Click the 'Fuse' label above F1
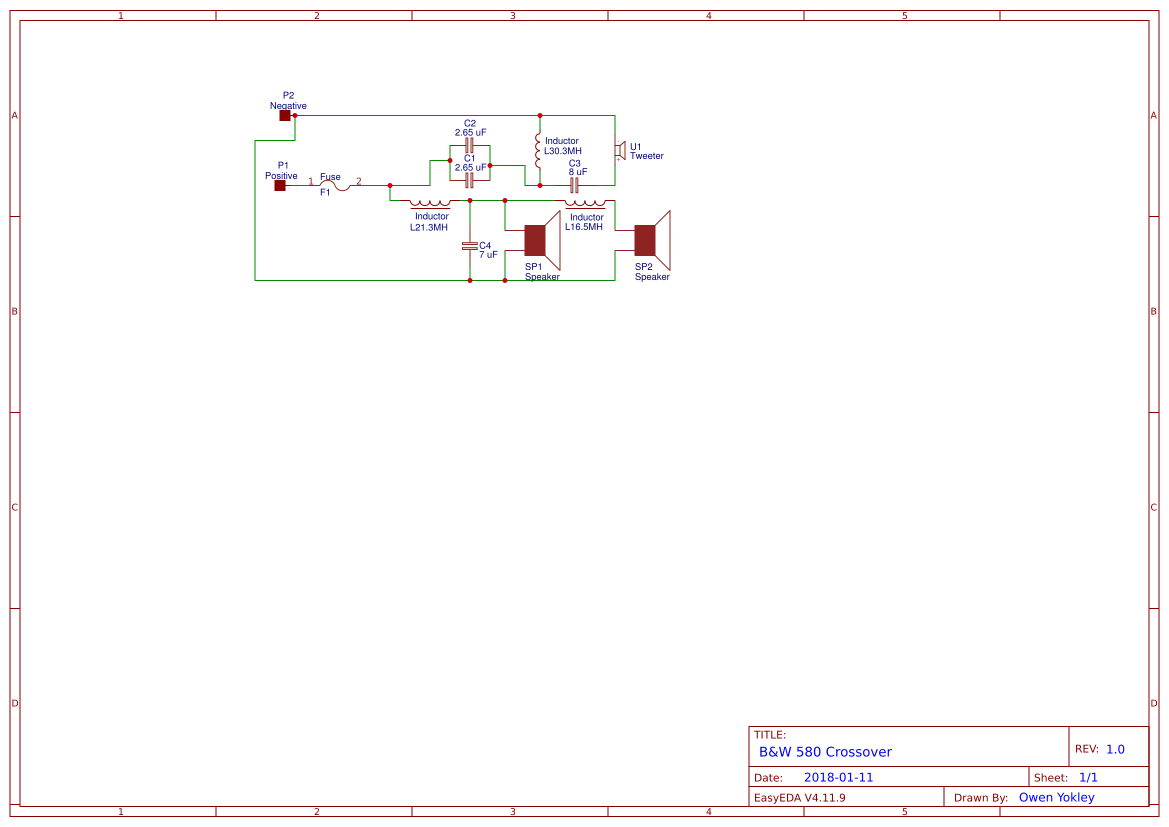The height and width of the screenshot is (827, 1169). (x=330, y=177)
